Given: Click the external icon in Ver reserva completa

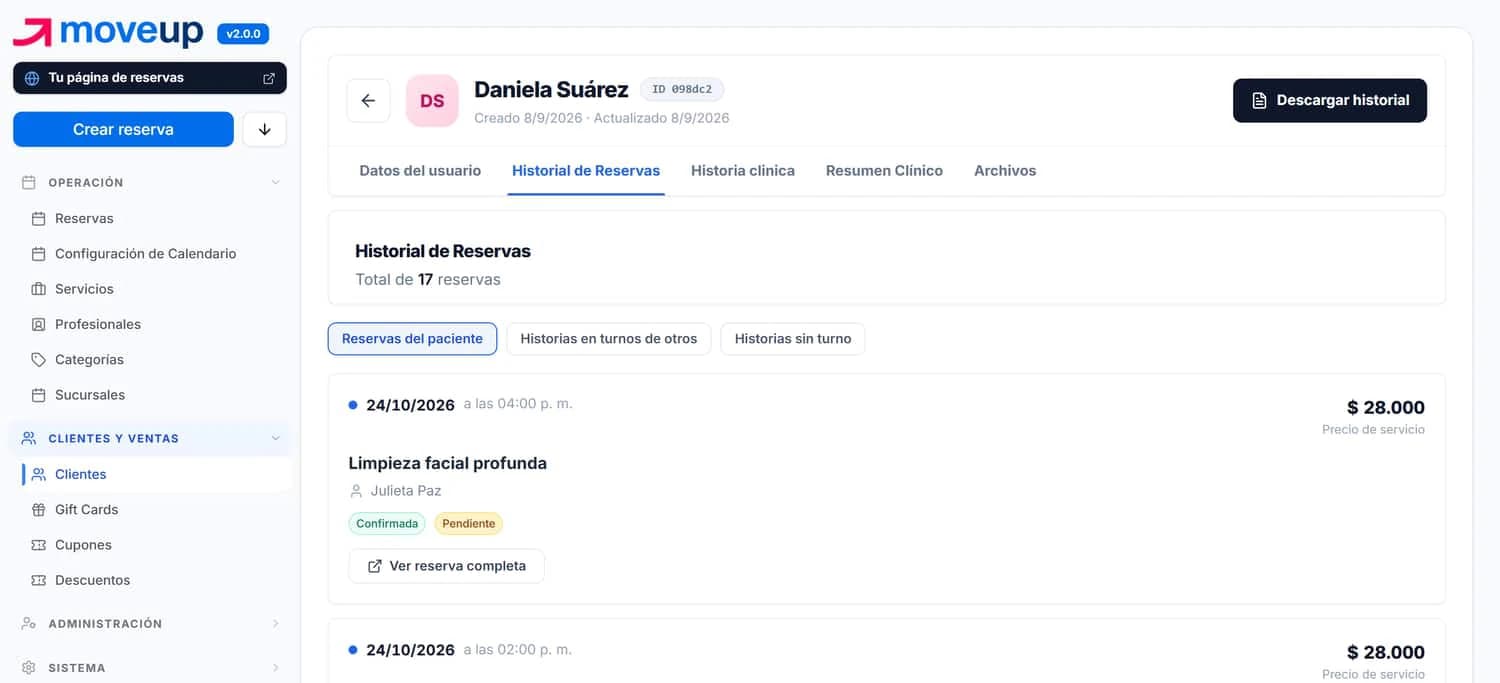Looking at the screenshot, I should click(375, 566).
